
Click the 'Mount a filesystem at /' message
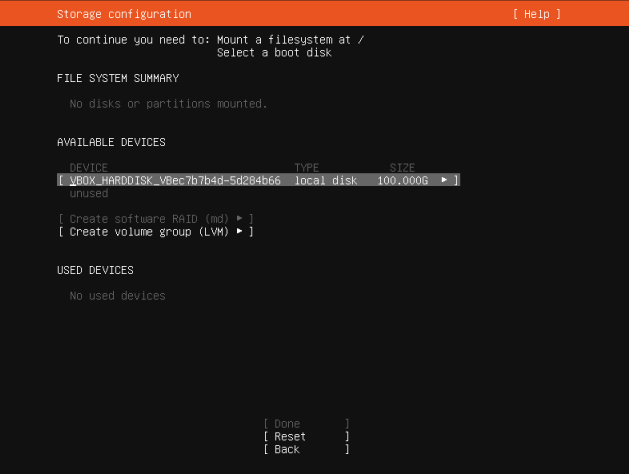coord(290,40)
